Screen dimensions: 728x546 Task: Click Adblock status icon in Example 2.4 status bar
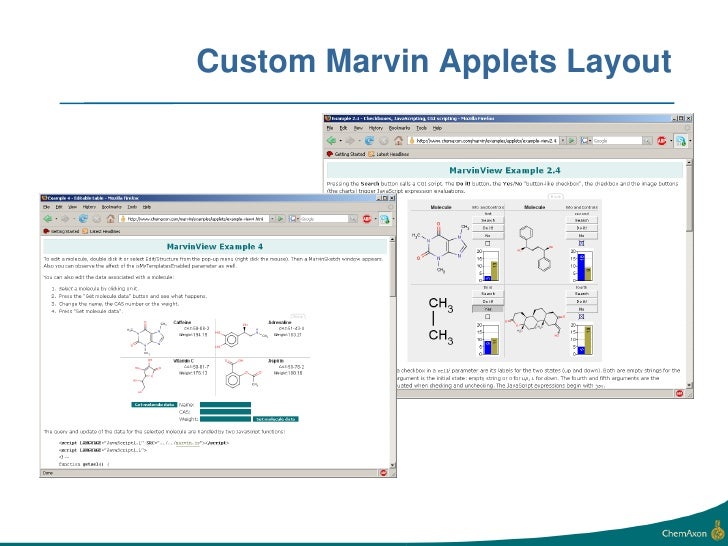click(x=680, y=393)
